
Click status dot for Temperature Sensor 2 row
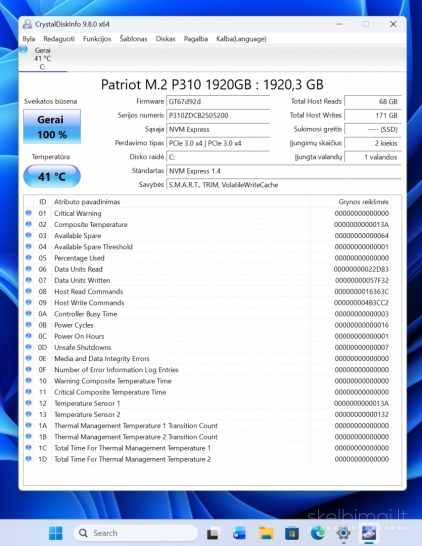point(29,414)
